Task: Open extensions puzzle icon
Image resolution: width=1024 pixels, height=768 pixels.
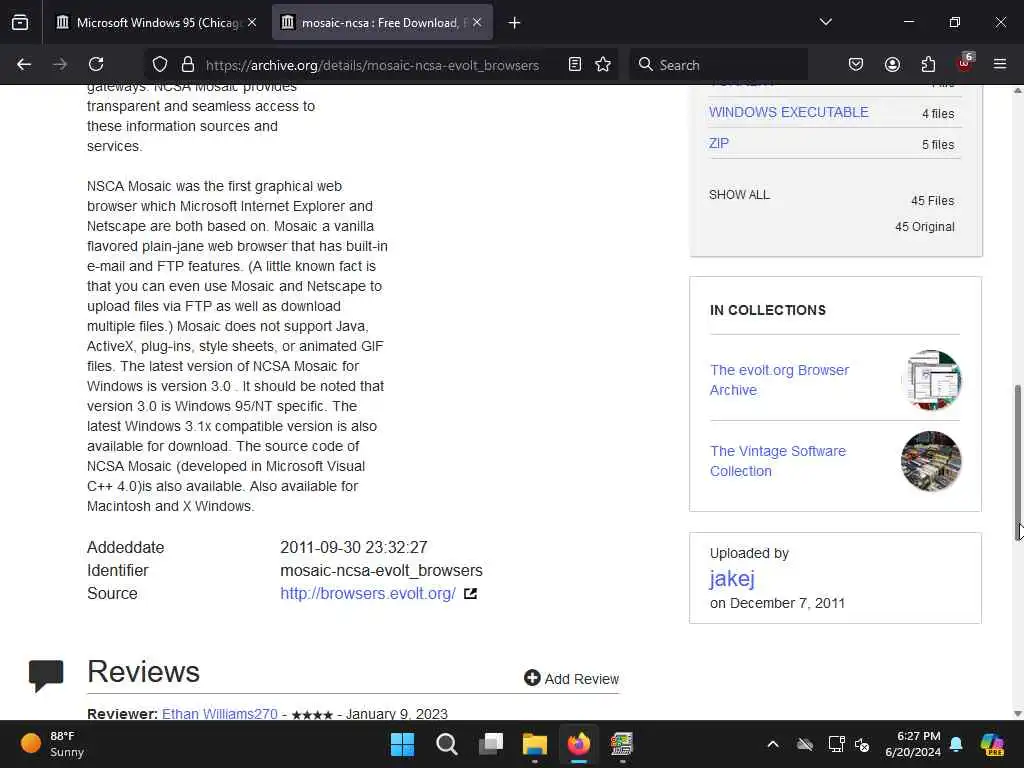Action: click(928, 64)
